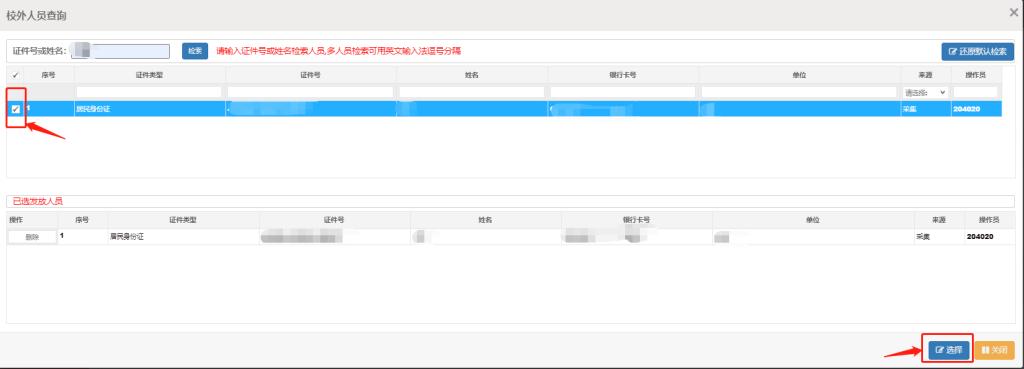Viewport: 1024px width, 369px height.
Task: Open the 来源 filter dropdown
Action: pyautogui.click(x=925, y=93)
